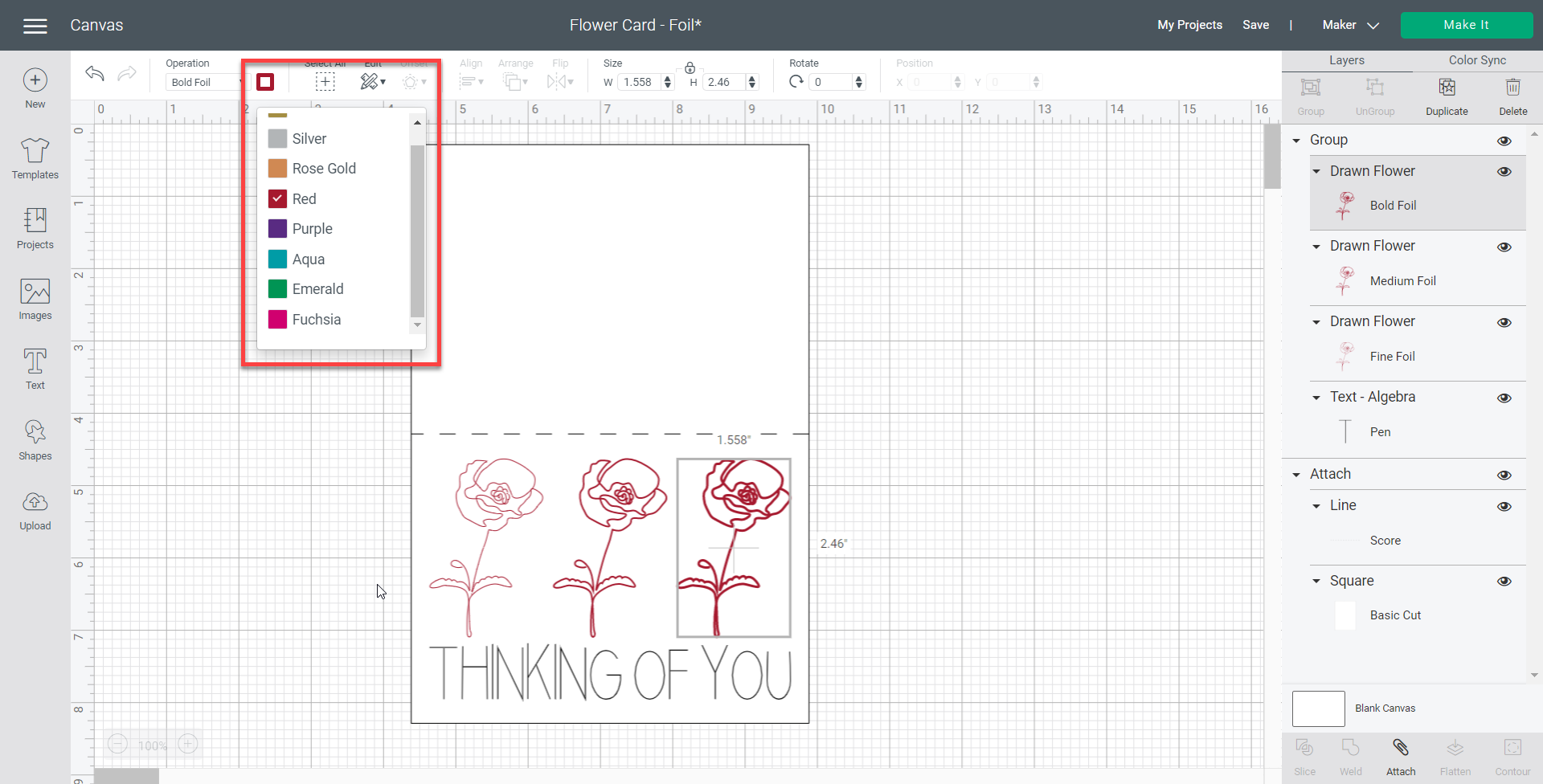This screenshot has height=784, width=1543.
Task: Duplicate the selected layer
Action: [x=1447, y=88]
